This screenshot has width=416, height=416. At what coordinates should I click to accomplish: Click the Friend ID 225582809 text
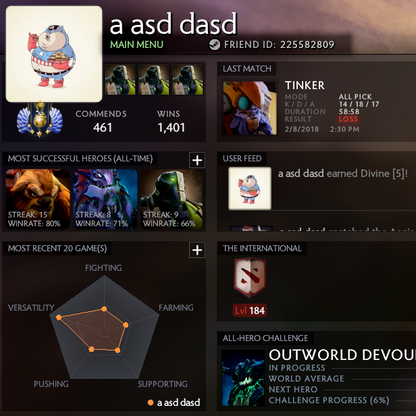pyautogui.click(x=279, y=44)
